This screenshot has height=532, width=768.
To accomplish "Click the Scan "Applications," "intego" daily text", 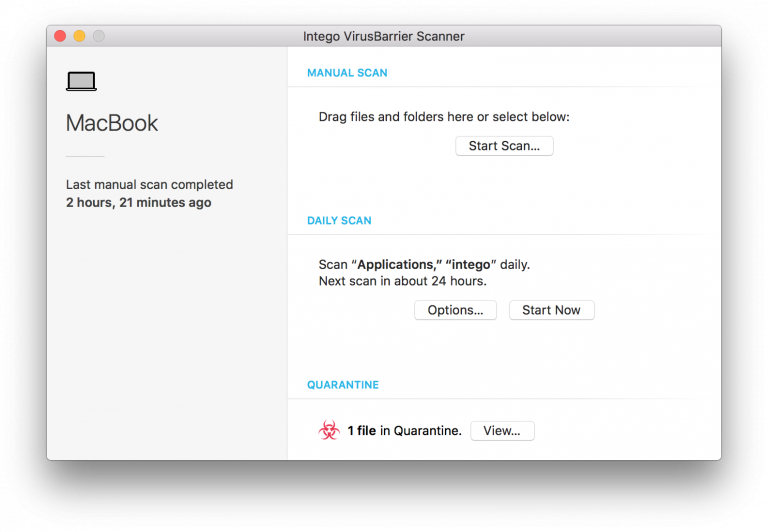I will 424,265.
